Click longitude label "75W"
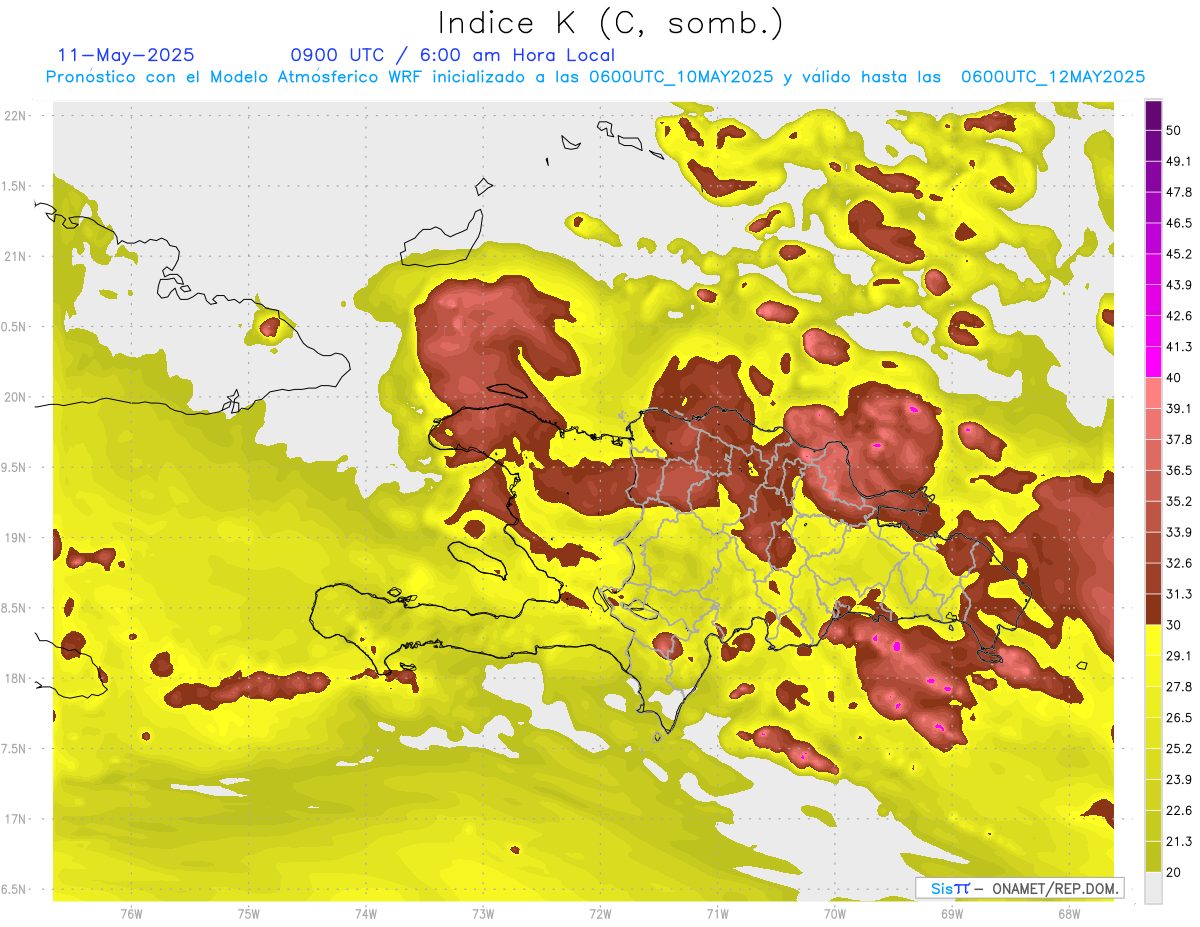The width and height of the screenshot is (1200, 927). click(248, 913)
